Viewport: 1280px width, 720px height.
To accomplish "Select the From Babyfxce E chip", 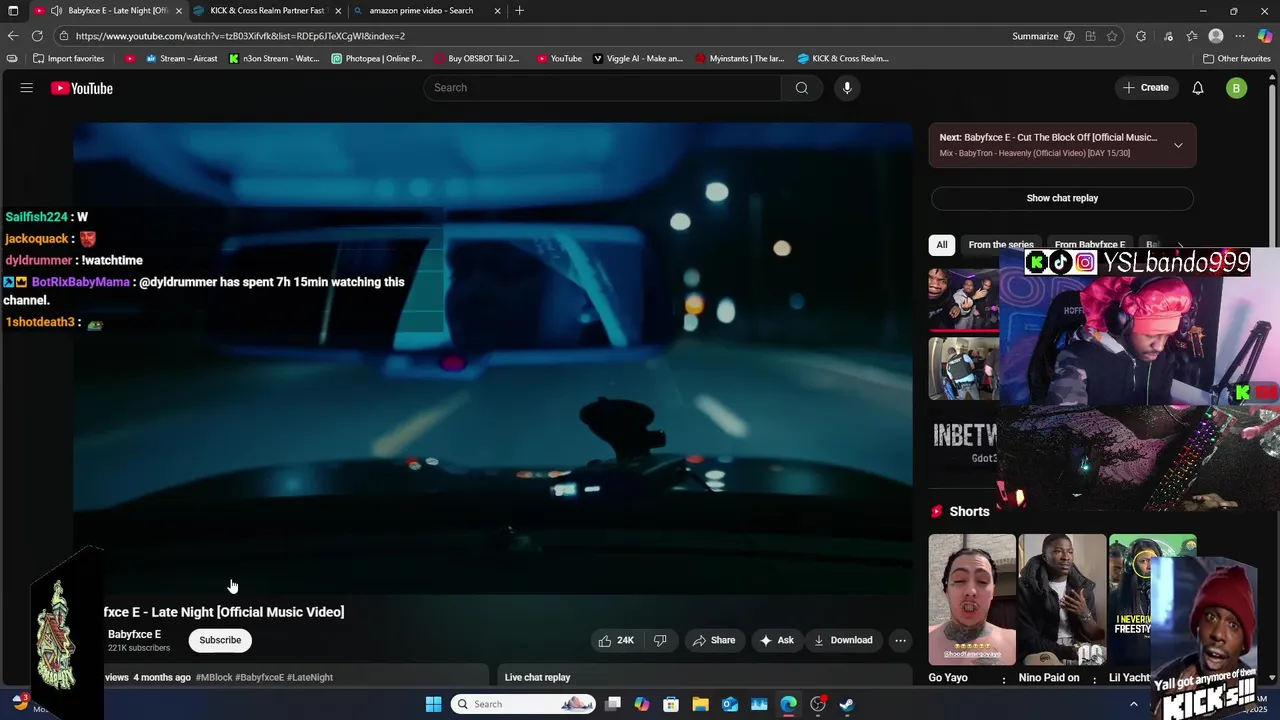I will 1090,245.
